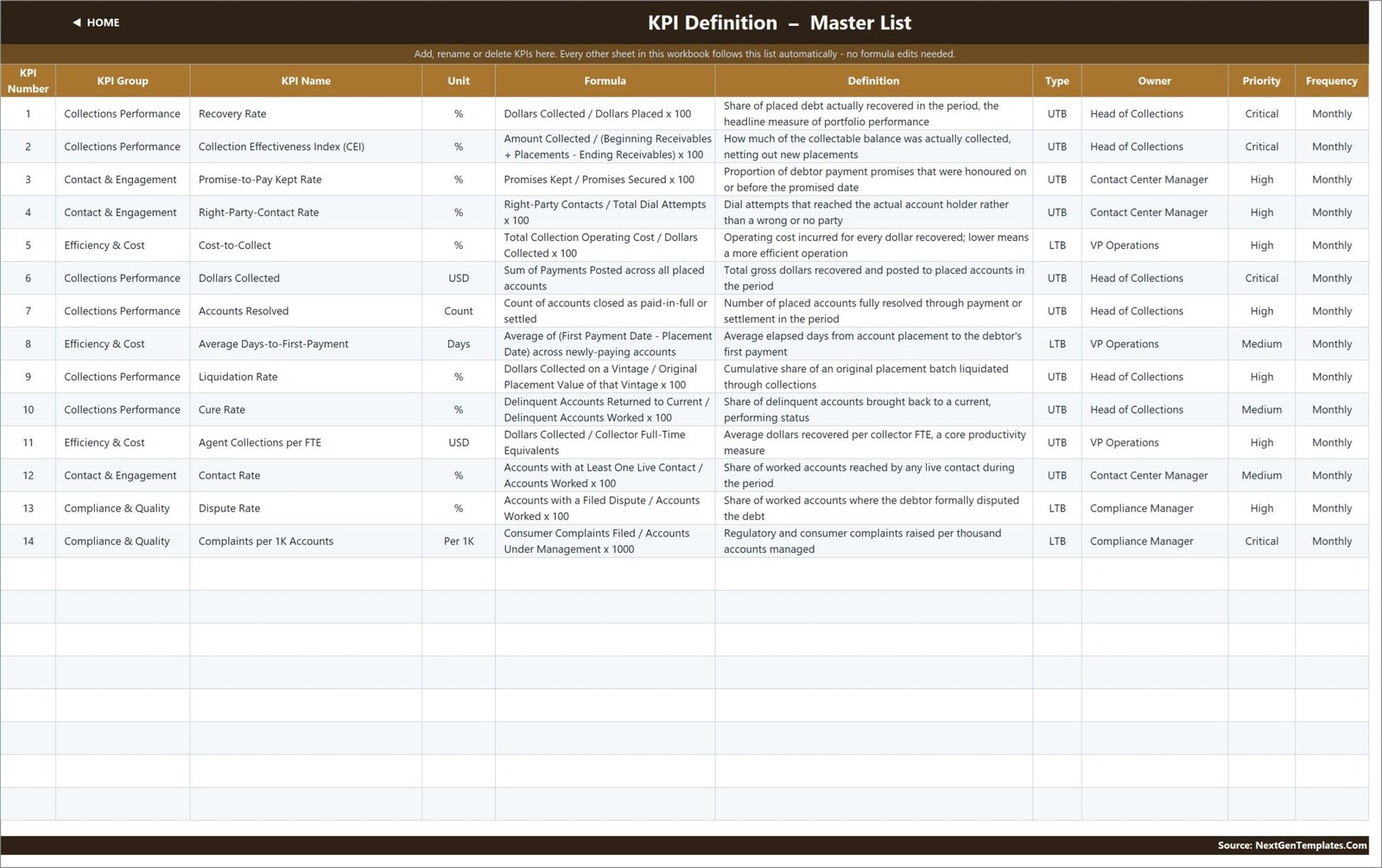The width and height of the screenshot is (1382, 868).
Task: Select the Promise-to-Pay Kept Rate cell
Action: point(306,180)
